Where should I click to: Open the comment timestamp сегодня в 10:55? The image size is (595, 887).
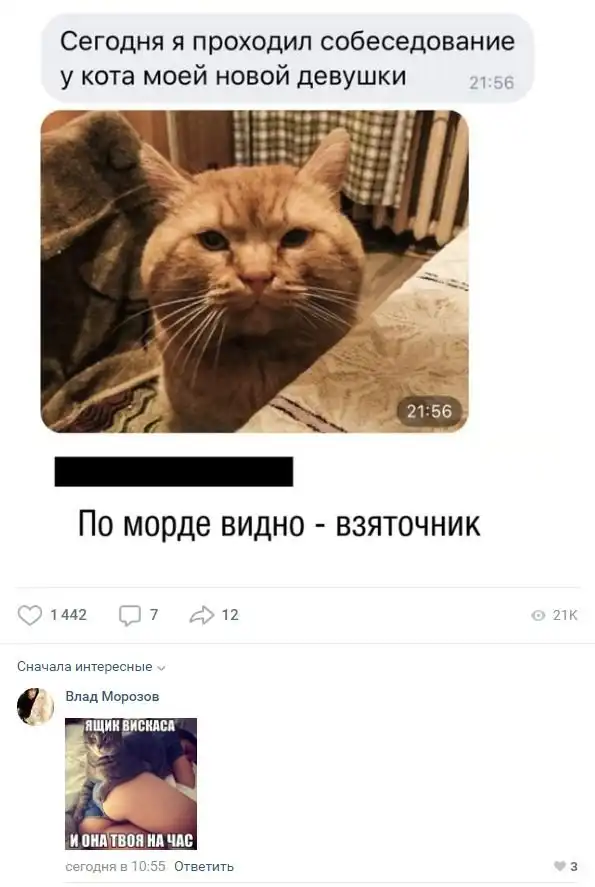pos(115,866)
